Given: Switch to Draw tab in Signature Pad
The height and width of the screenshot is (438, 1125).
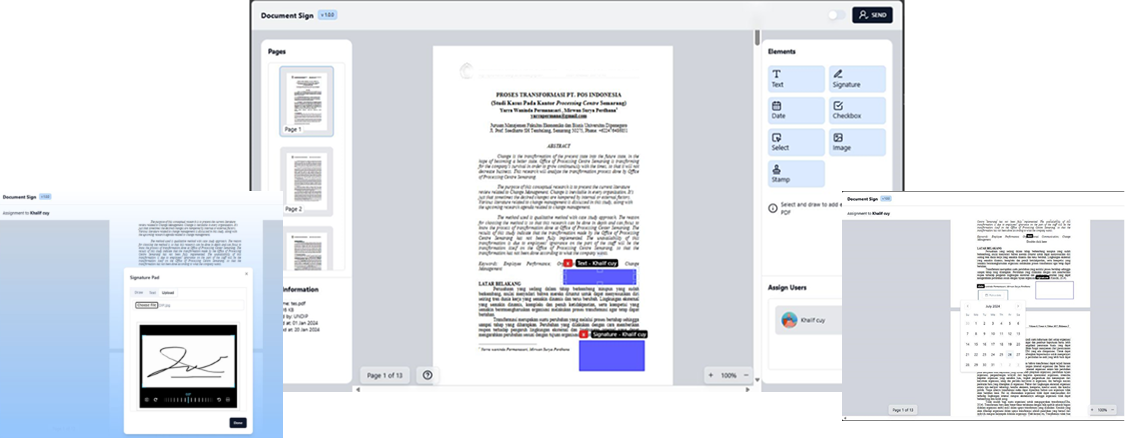Looking at the screenshot, I should (x=138, y=293).
